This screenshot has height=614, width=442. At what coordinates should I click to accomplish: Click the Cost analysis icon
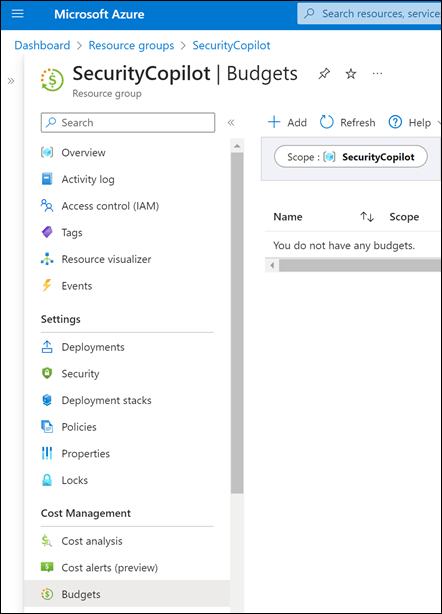tap(47, 541)
